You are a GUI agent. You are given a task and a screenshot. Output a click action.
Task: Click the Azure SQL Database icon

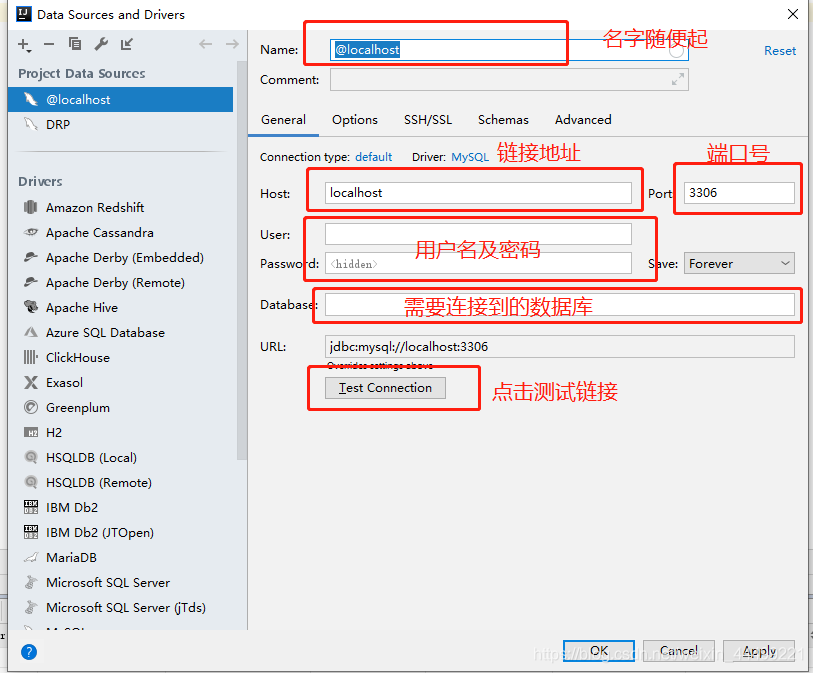(x=31, y=332)
